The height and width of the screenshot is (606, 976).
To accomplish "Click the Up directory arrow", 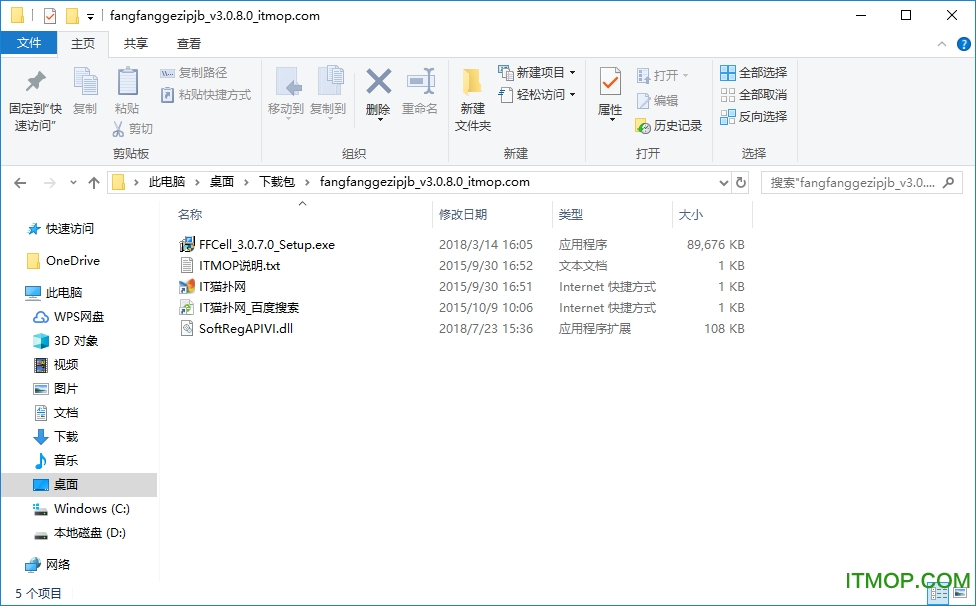I will 94,183.
